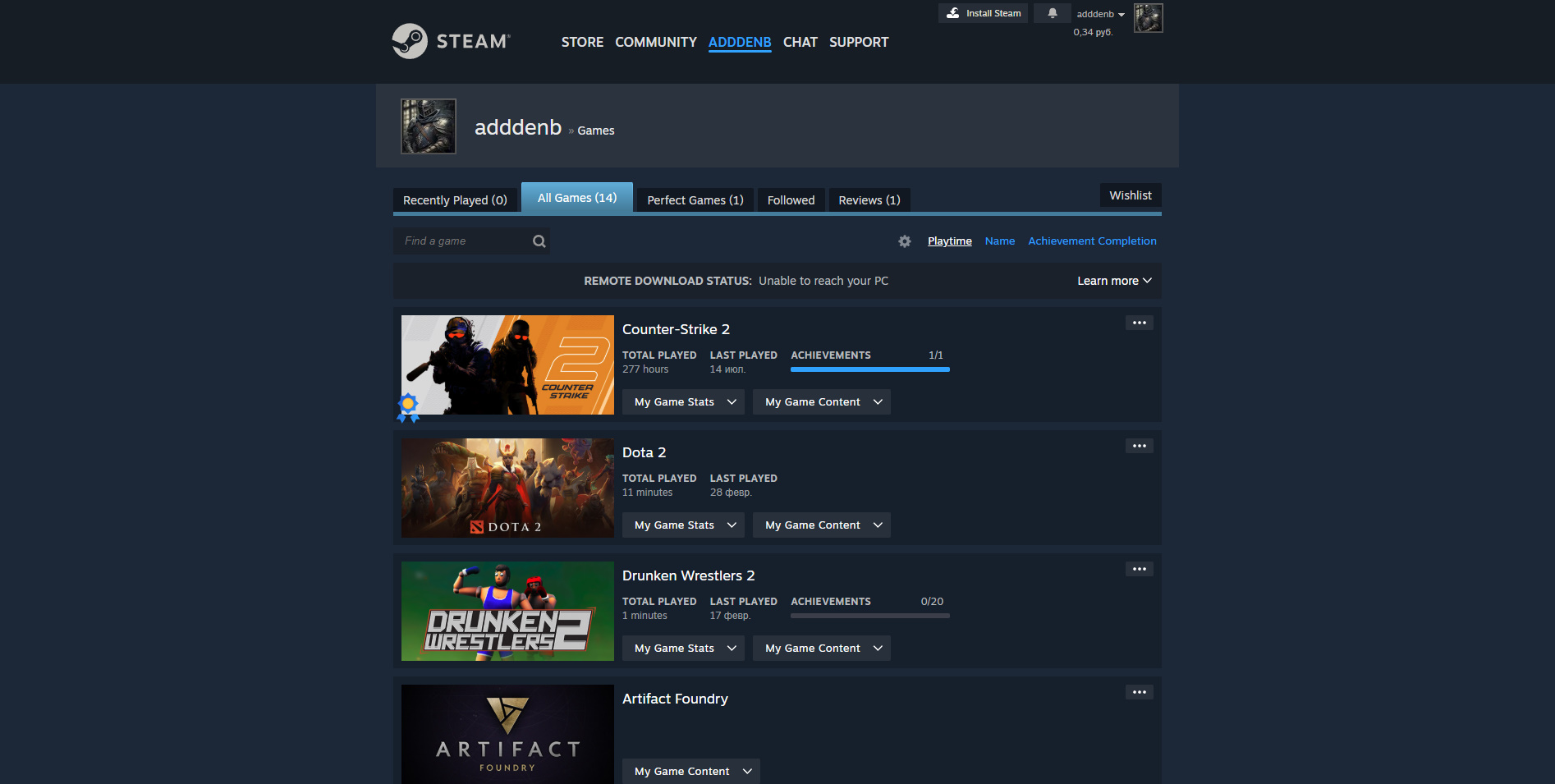This screenshot has height=784, width=1555.
Task: Open the three-dot menu for Counter-Strike 2
Action: (1139, 323)
